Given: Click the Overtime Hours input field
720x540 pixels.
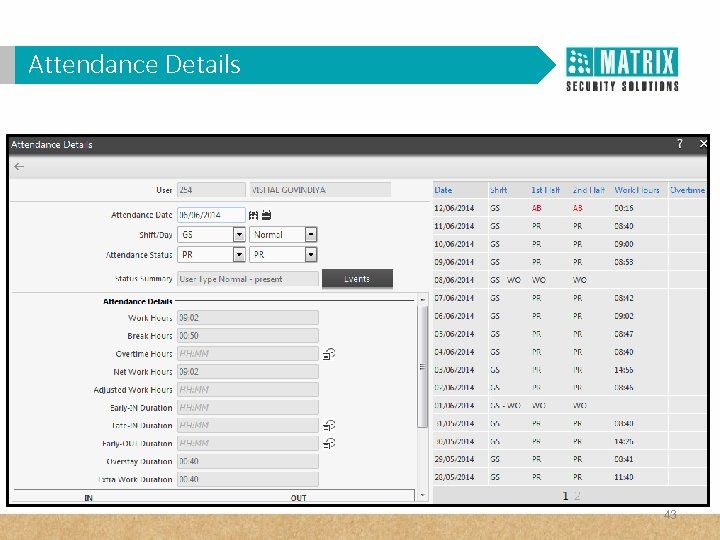Looking at the screenshot, I should pos(248,354).
